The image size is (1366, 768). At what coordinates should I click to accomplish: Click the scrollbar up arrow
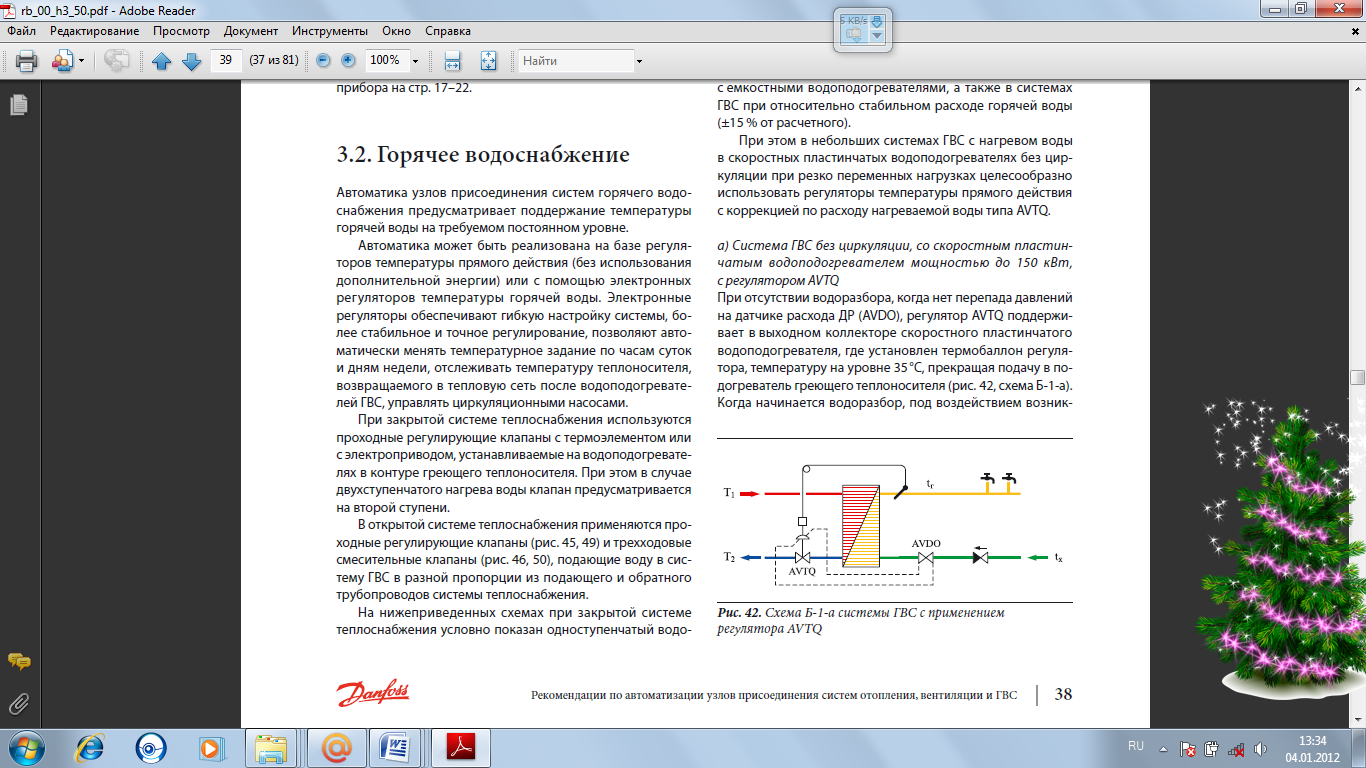point(1357,88)
